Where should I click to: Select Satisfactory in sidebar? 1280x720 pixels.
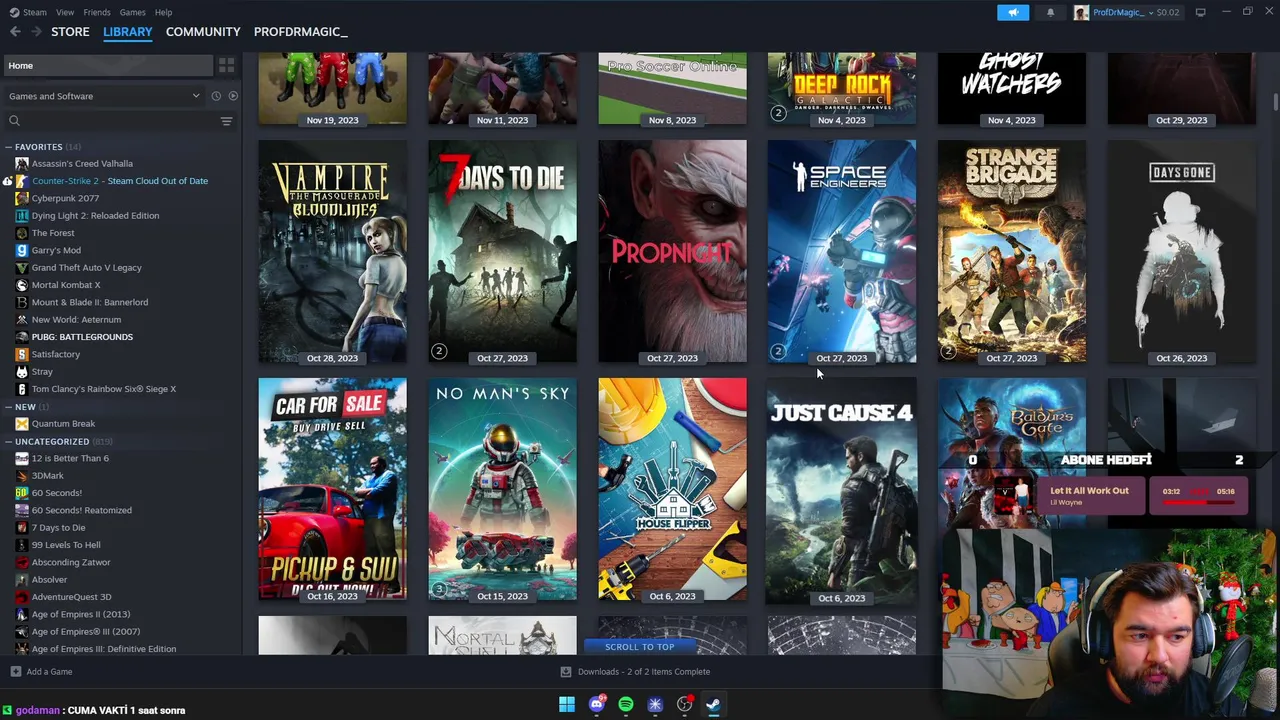56,354
